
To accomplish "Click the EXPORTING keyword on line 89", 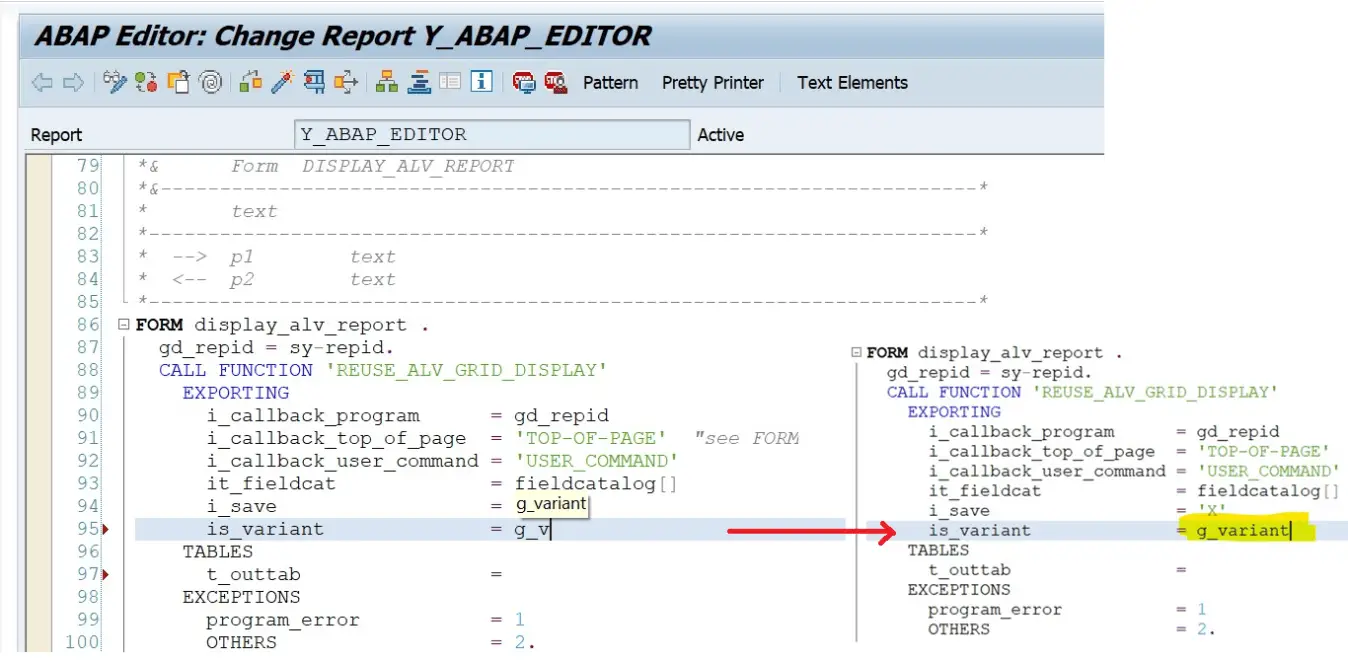I will tap(235, 393).
